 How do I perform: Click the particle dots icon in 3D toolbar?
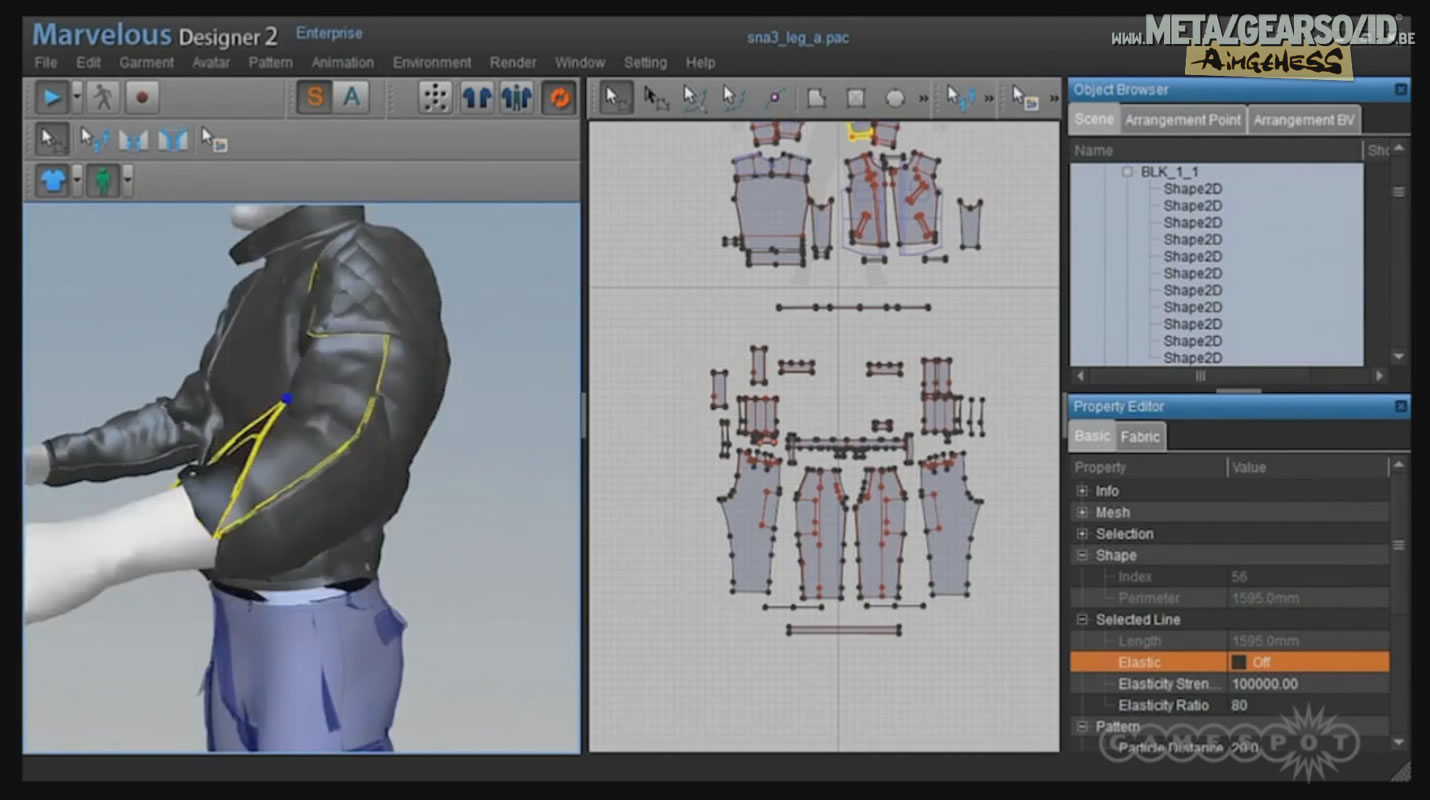[x=435, y=98]
